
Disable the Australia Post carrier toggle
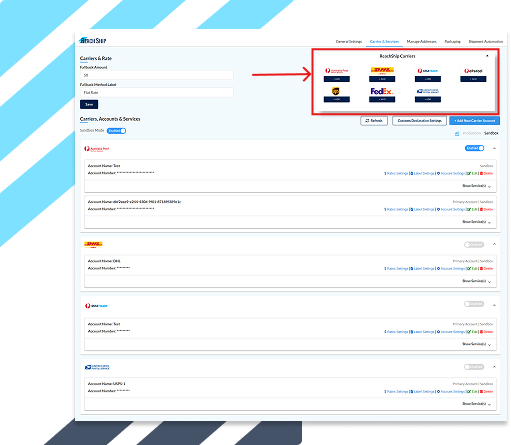click(475, 148)
